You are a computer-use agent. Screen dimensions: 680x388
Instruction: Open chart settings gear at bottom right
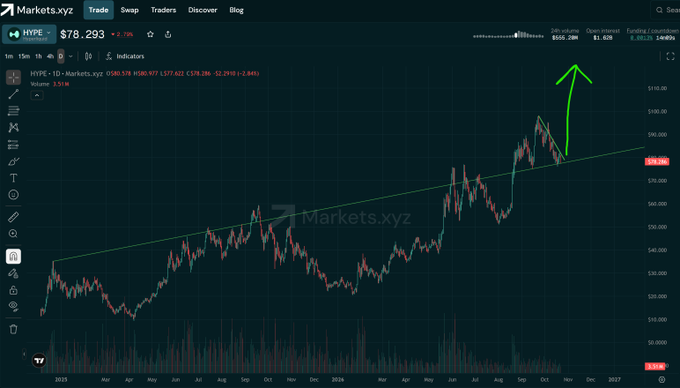[x=662, y=379]
